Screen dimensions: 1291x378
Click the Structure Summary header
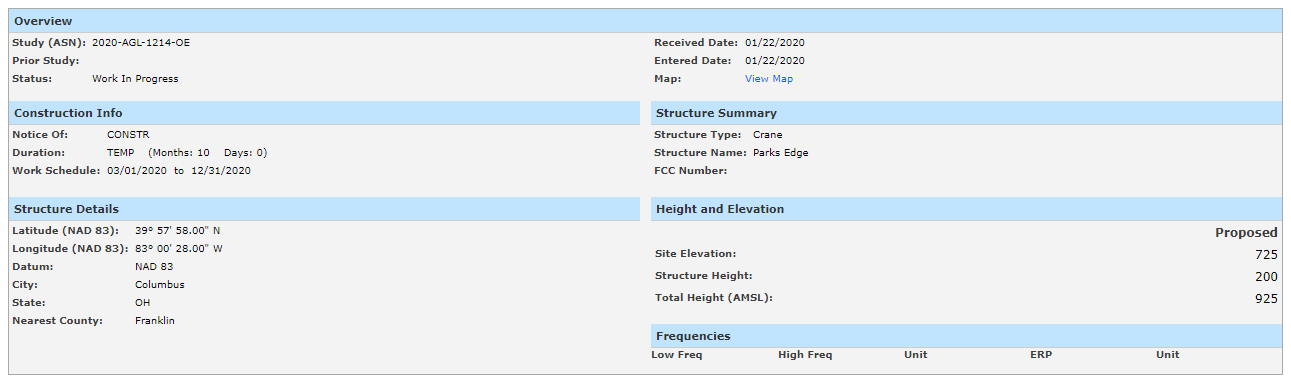[967, 113]
